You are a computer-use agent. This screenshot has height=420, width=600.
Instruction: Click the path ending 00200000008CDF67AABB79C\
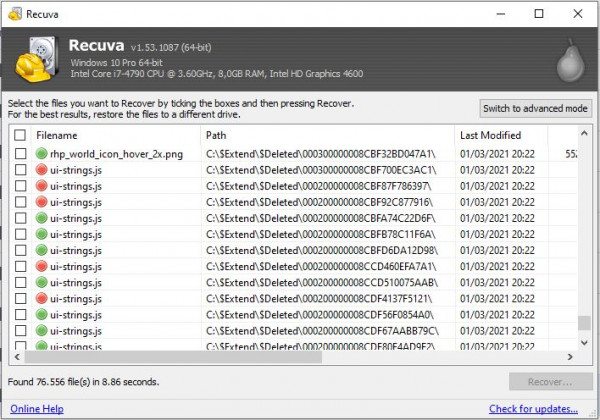[322, 331]
